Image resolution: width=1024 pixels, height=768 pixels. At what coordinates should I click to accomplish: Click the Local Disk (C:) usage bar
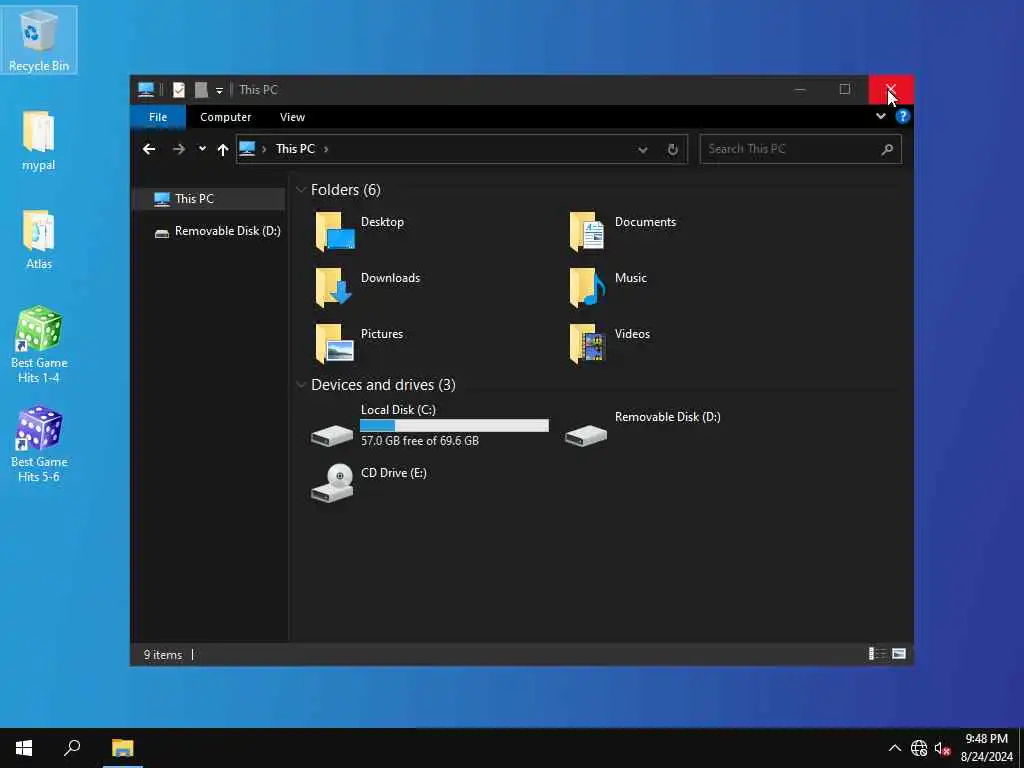click(454, 426)
